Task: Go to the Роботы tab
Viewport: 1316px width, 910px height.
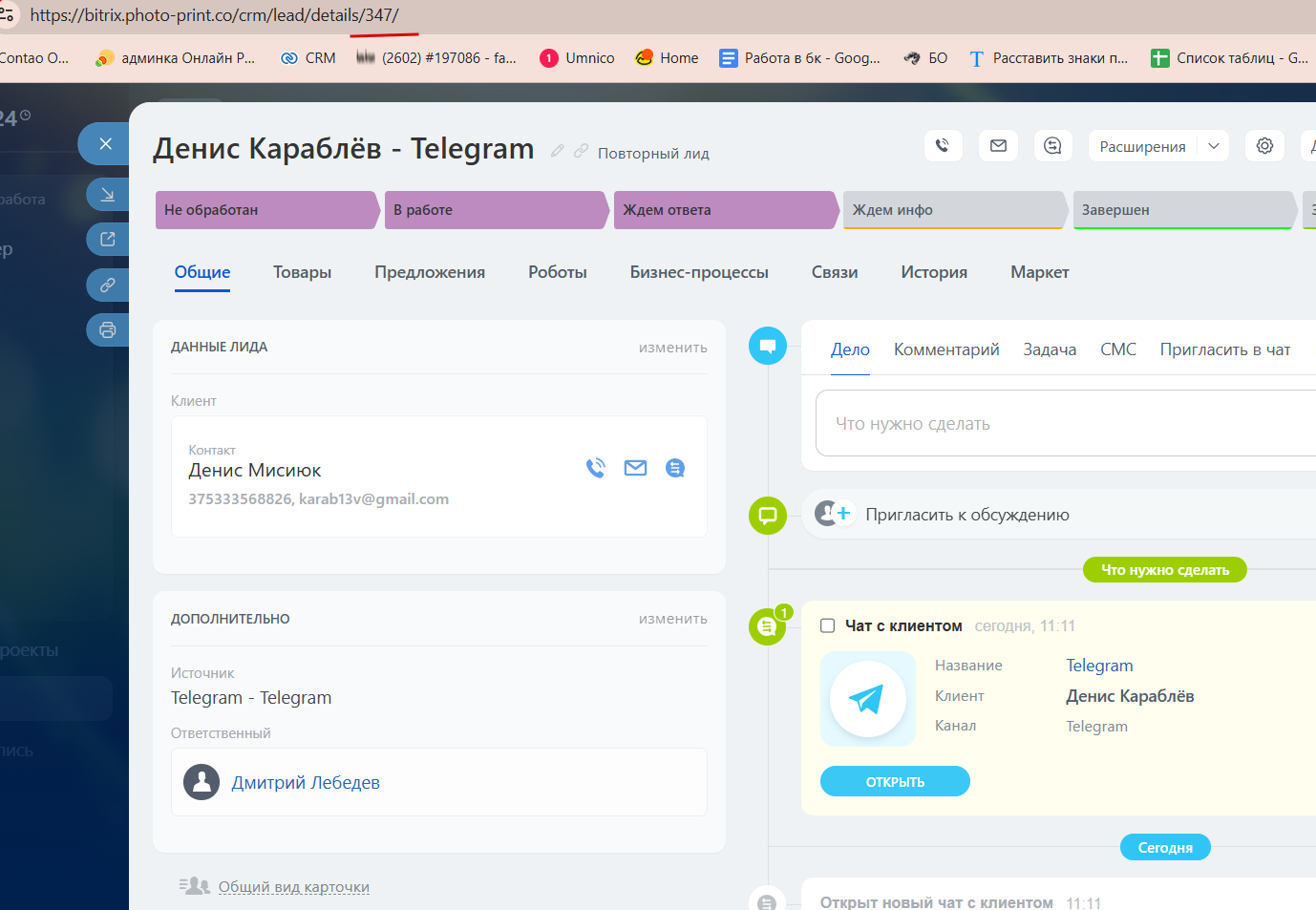Action: (558, 272)
